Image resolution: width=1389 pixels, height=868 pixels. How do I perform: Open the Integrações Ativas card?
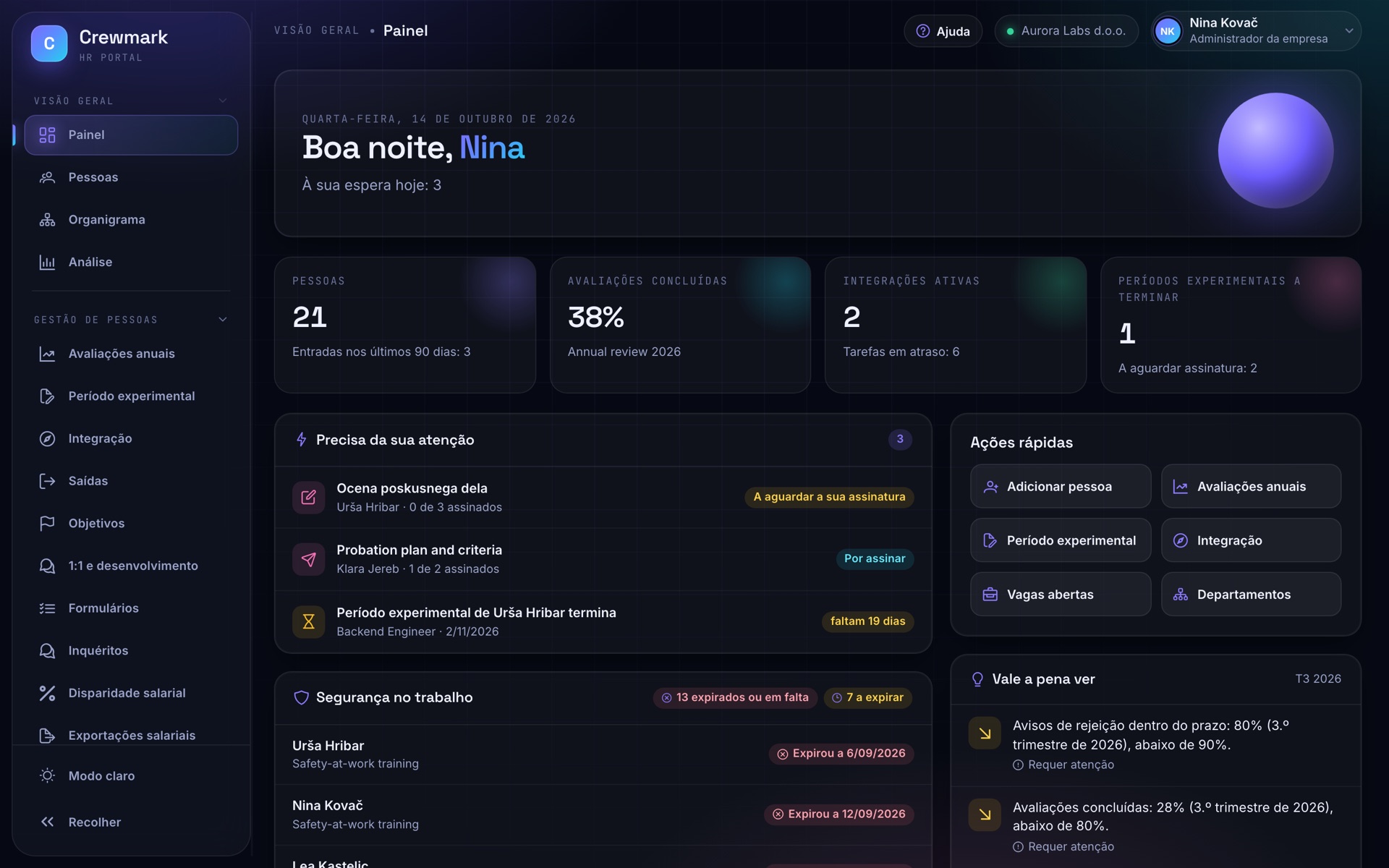(955, 325)
